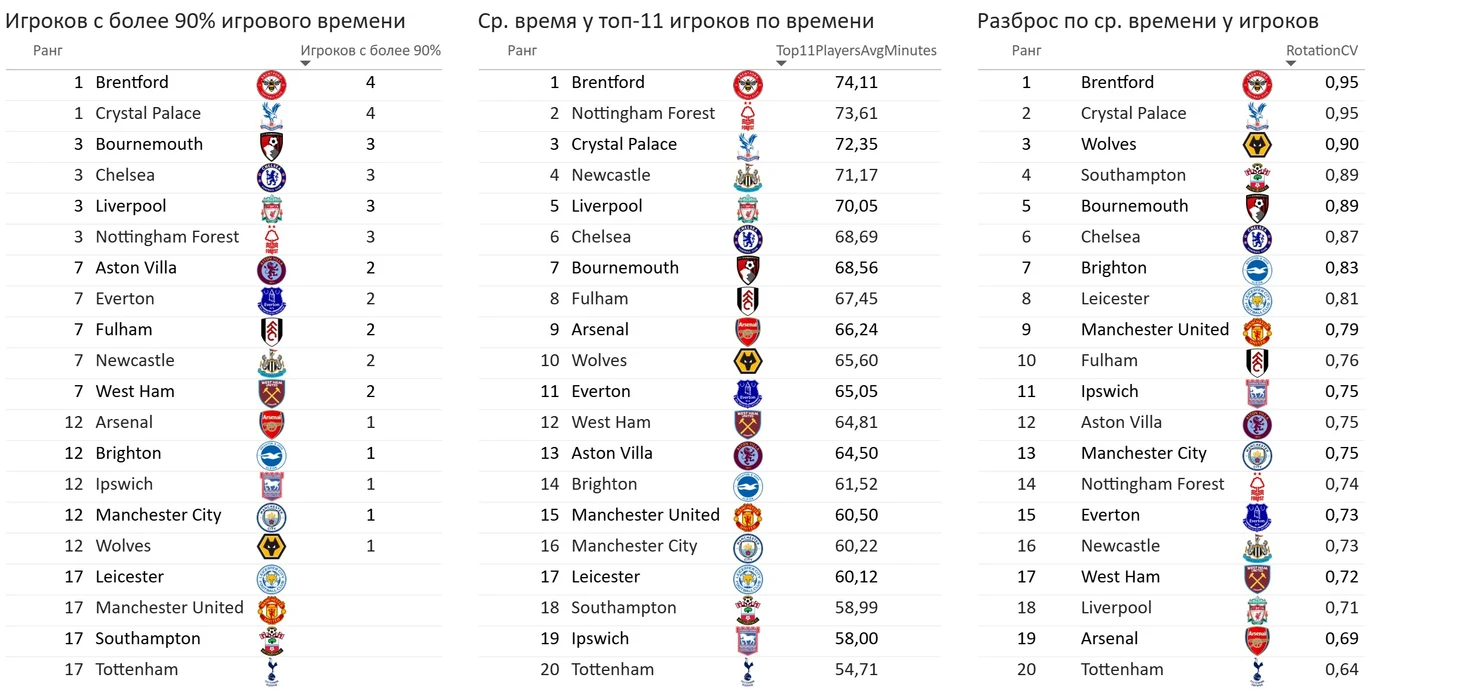This screenshot has height=699, width=1460.
Task: Click Nottingham Forest crest in middle table
Action: click(x=748, y=115)
